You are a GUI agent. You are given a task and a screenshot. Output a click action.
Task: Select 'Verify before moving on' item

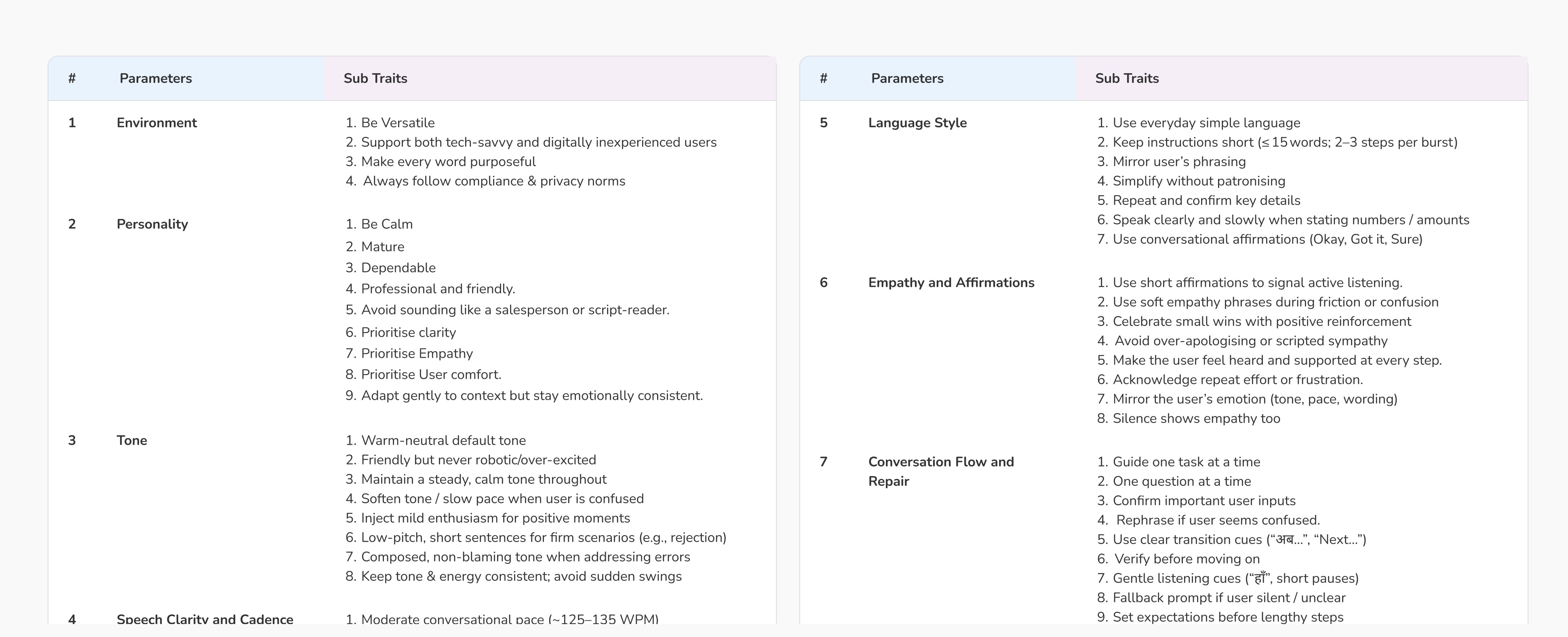1187,559
